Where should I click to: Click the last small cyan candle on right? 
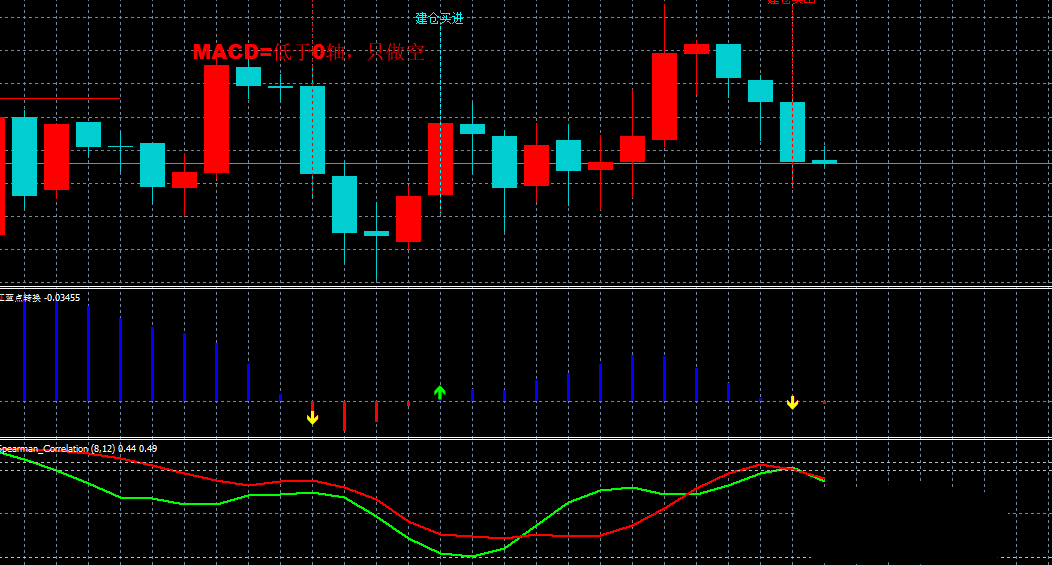pos(824,161)
